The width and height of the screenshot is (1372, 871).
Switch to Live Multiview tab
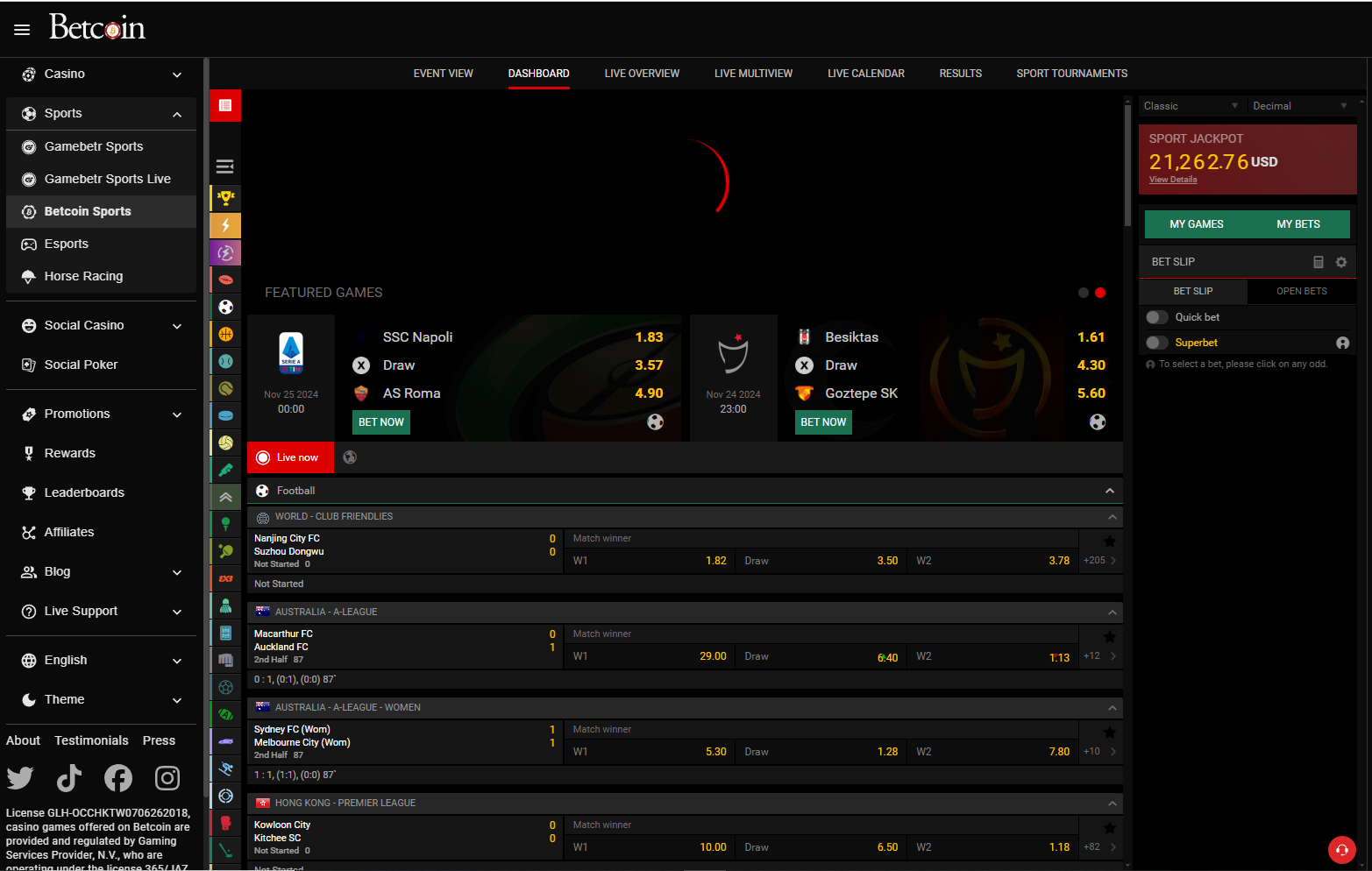pyautogui.click(x=753, y=74)
